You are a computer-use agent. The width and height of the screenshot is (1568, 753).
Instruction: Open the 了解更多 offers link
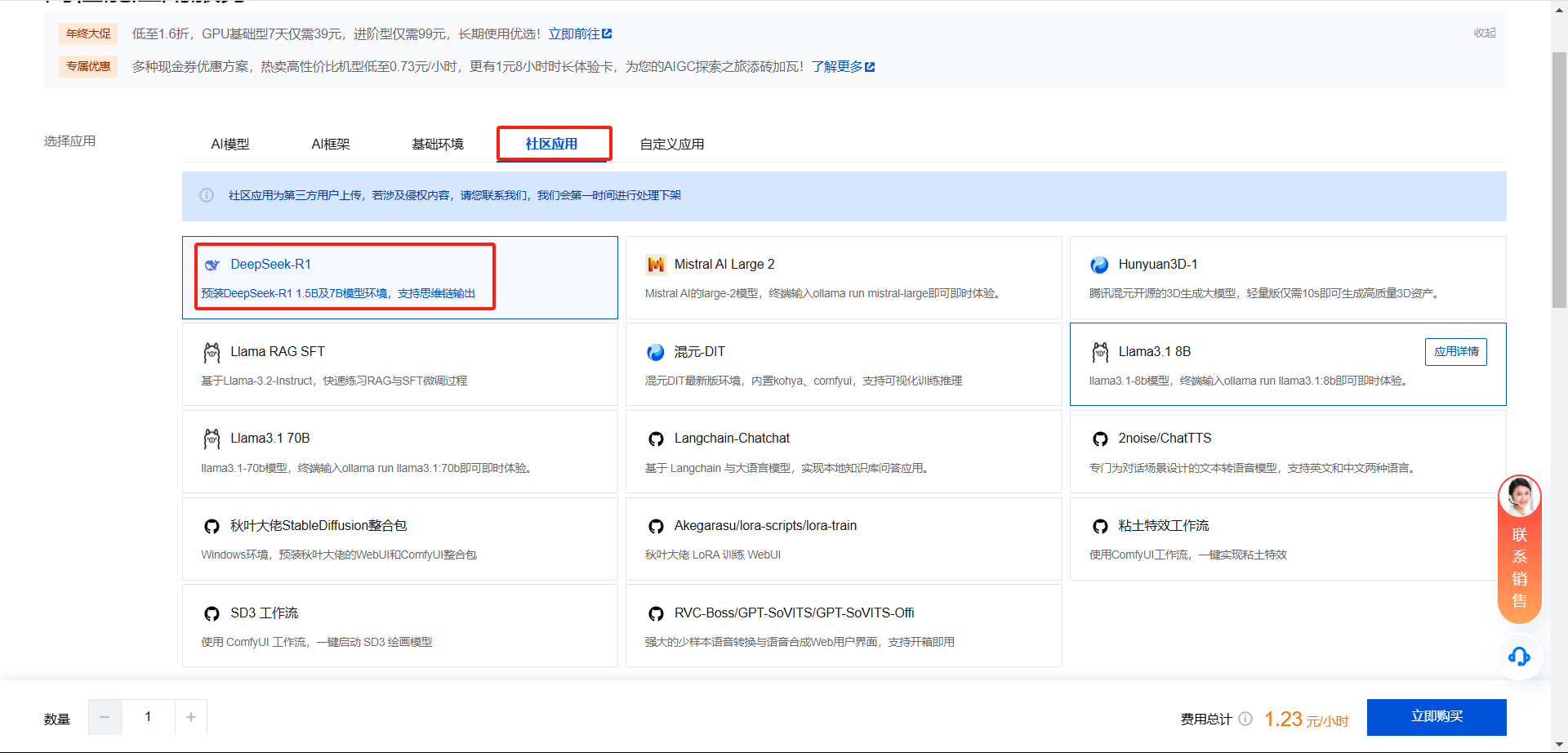(x=837, y=67)
